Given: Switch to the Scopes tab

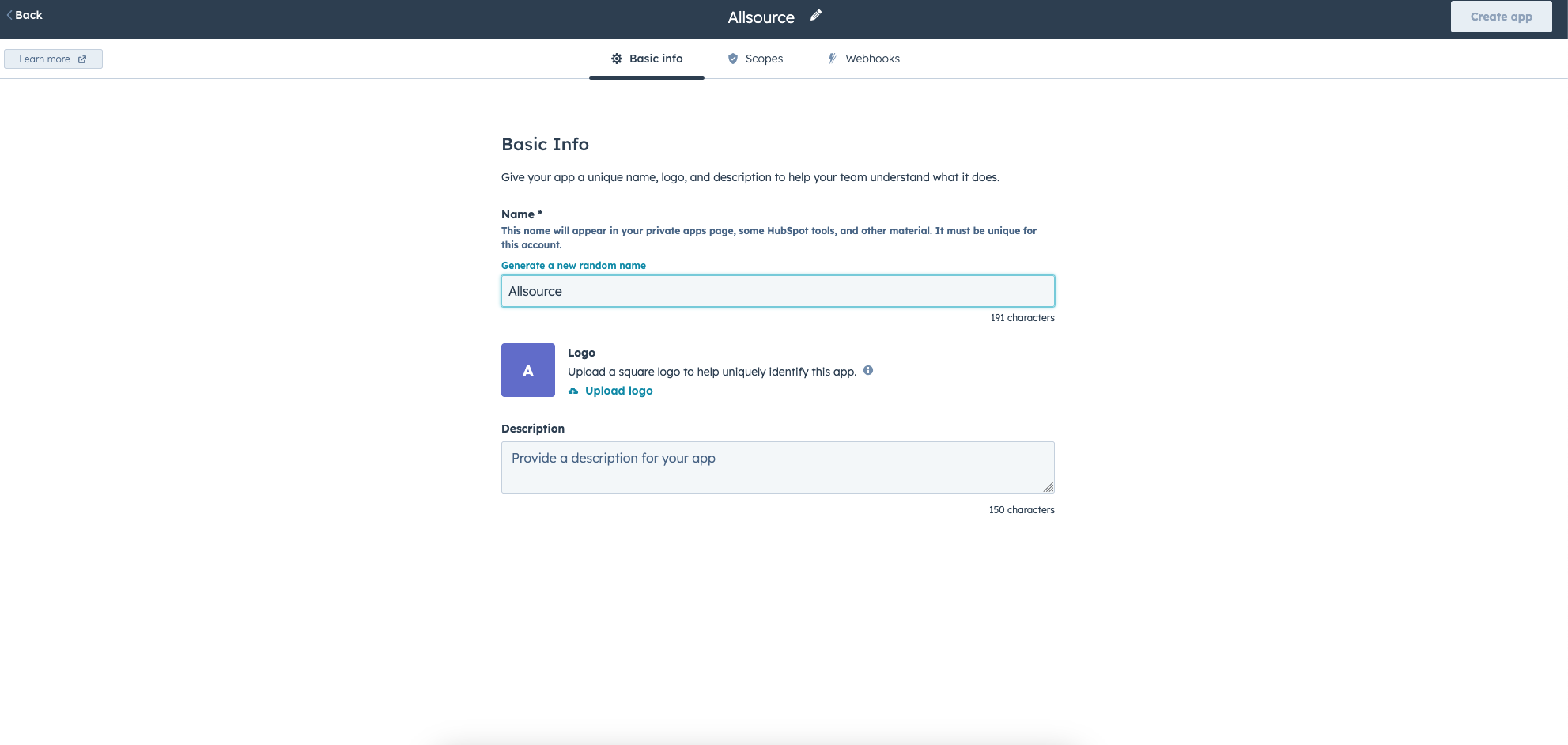Looking at the screenshot, I should (x=755, y=59).
